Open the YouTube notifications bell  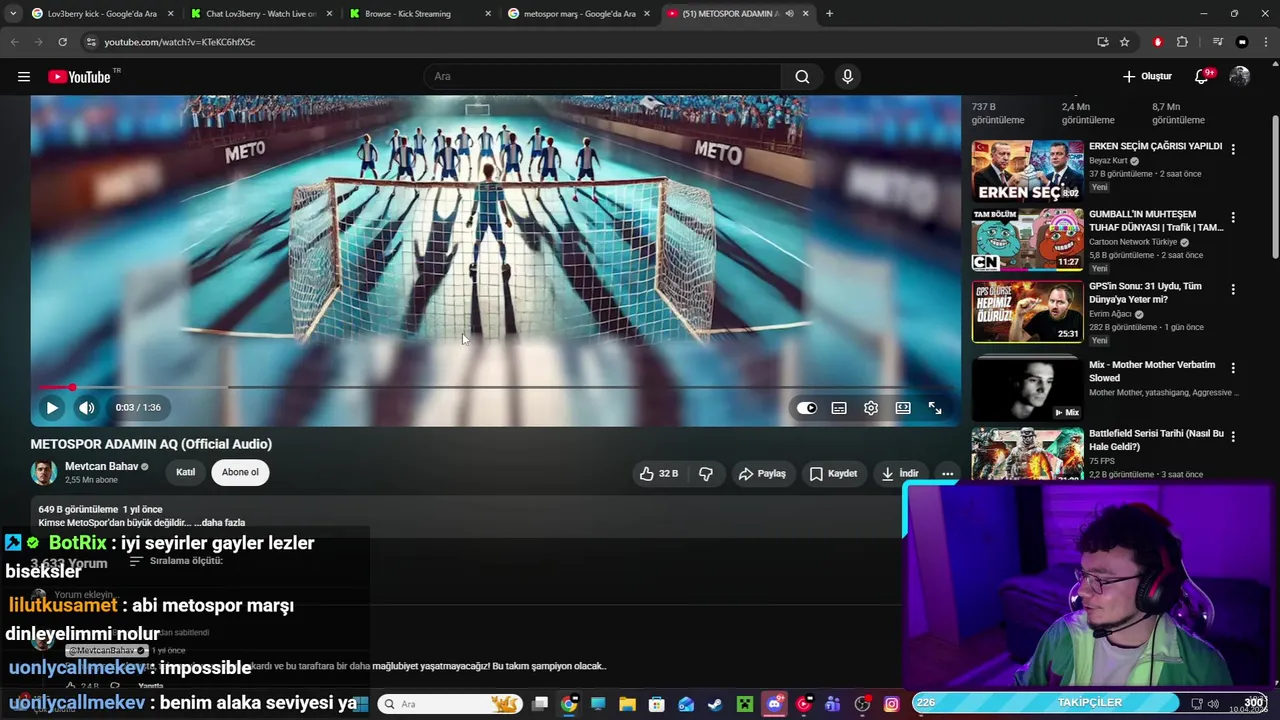[1202, 77]
